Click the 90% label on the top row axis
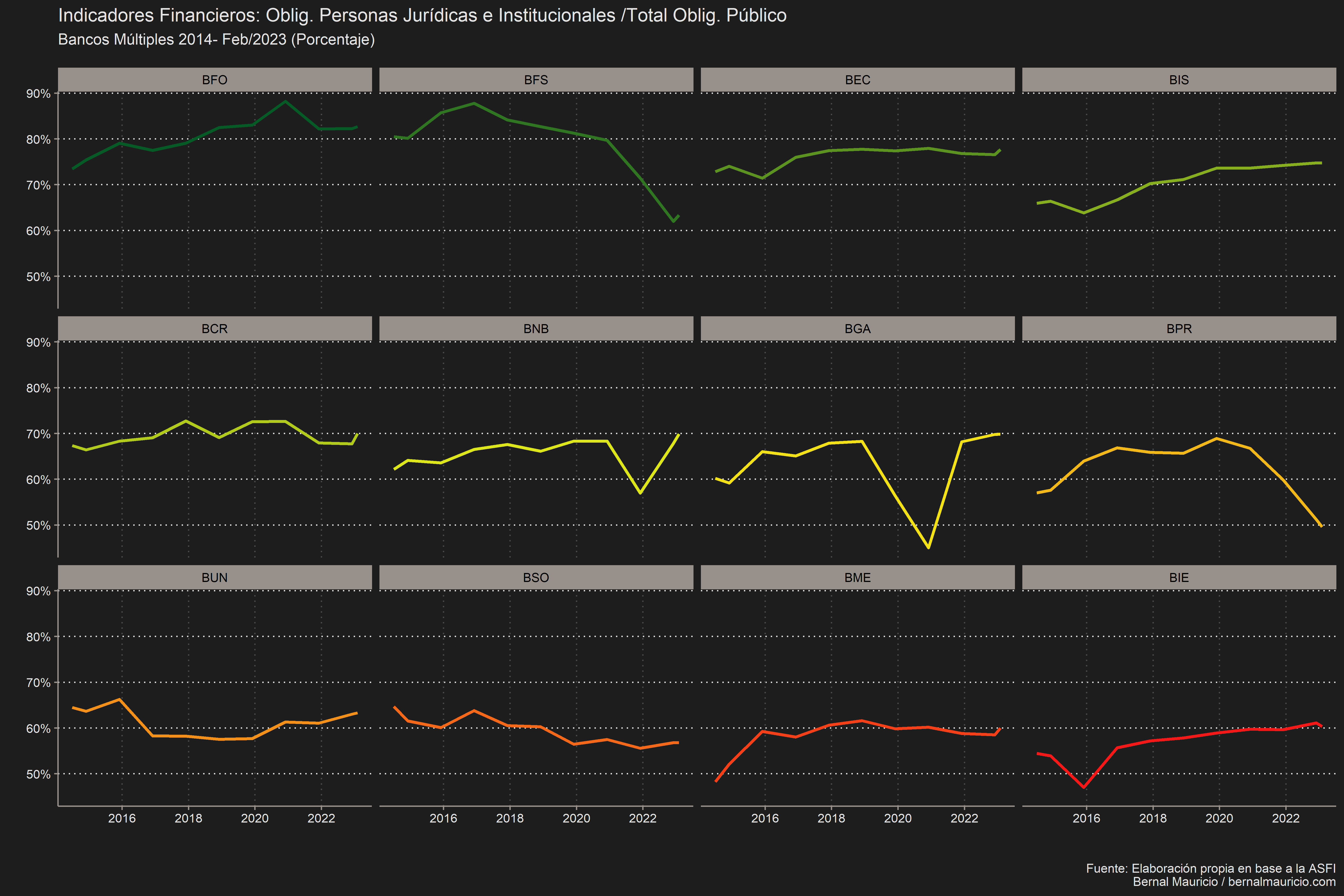This screenshot has width=1344, height=896. click(38, 94)
